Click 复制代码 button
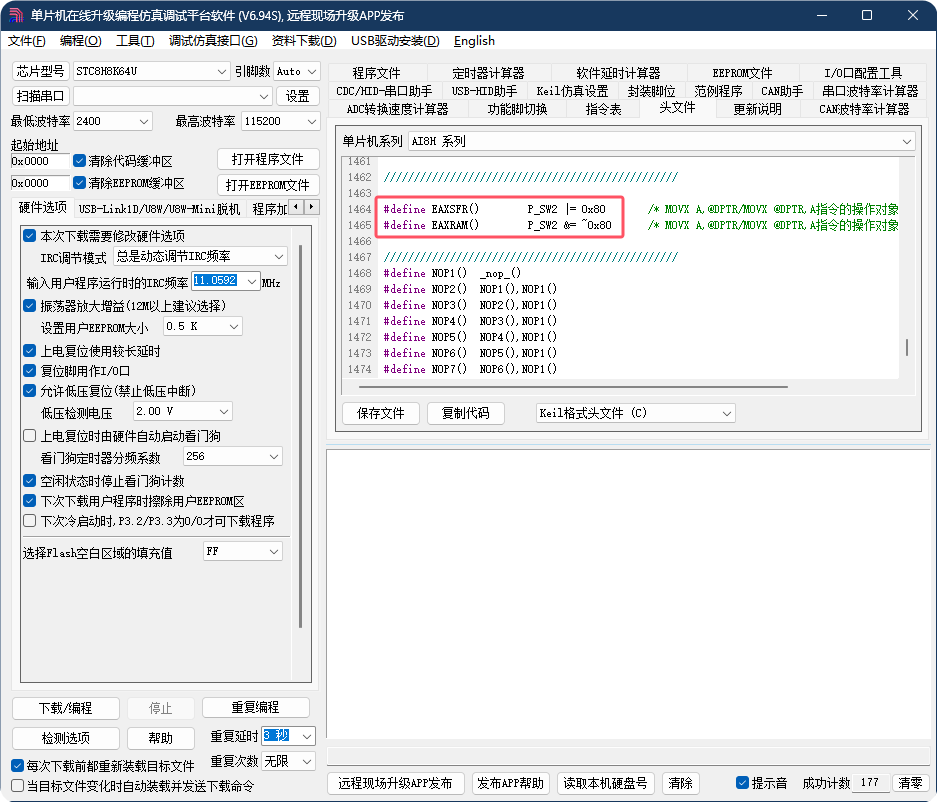Viewport: 937px width, 802px height. click(x=466, y=413)
